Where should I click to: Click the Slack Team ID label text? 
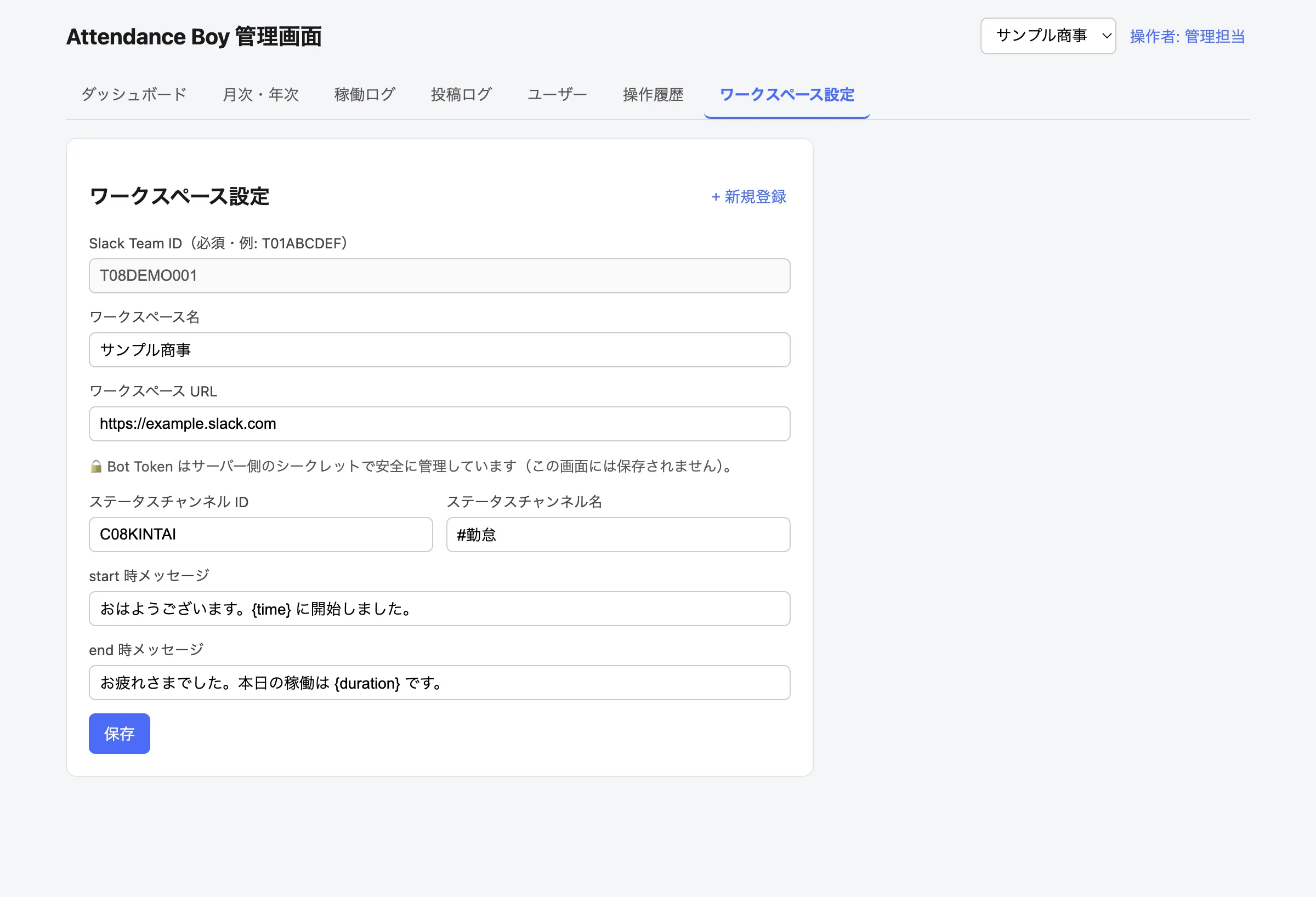(219, 243)
